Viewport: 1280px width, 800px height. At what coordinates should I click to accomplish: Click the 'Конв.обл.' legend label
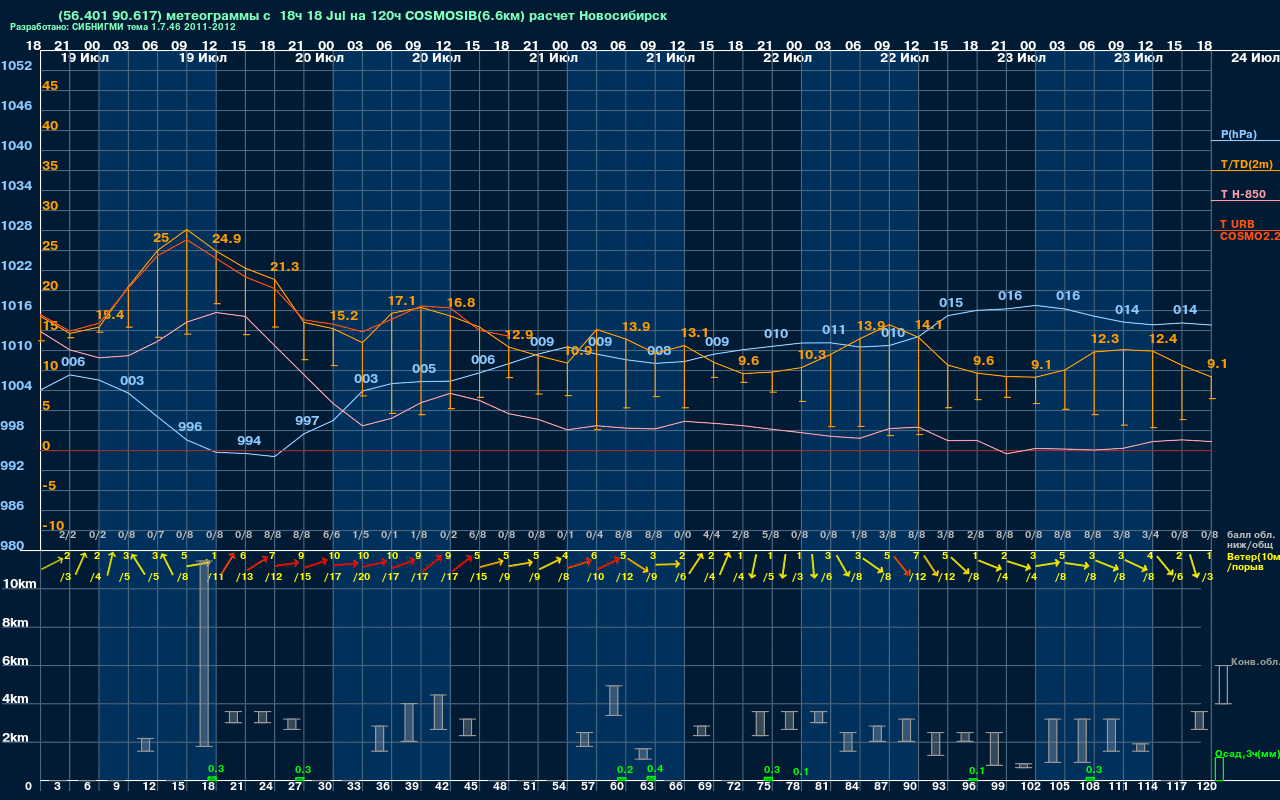(1255, 662)
